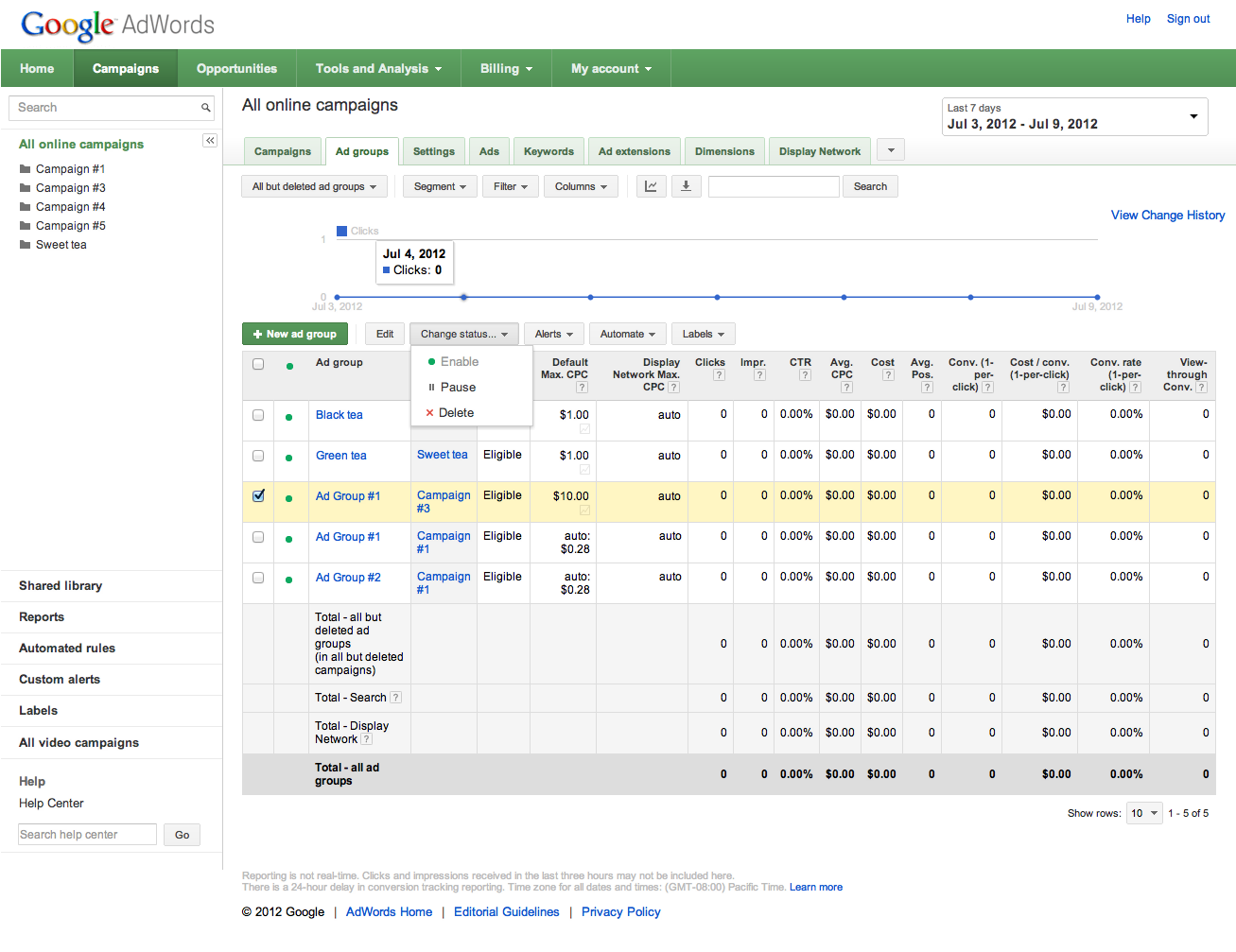Viewport: 1236px width, 952px height.
Task: Open Shared library in sidebar
Action: 61,586
